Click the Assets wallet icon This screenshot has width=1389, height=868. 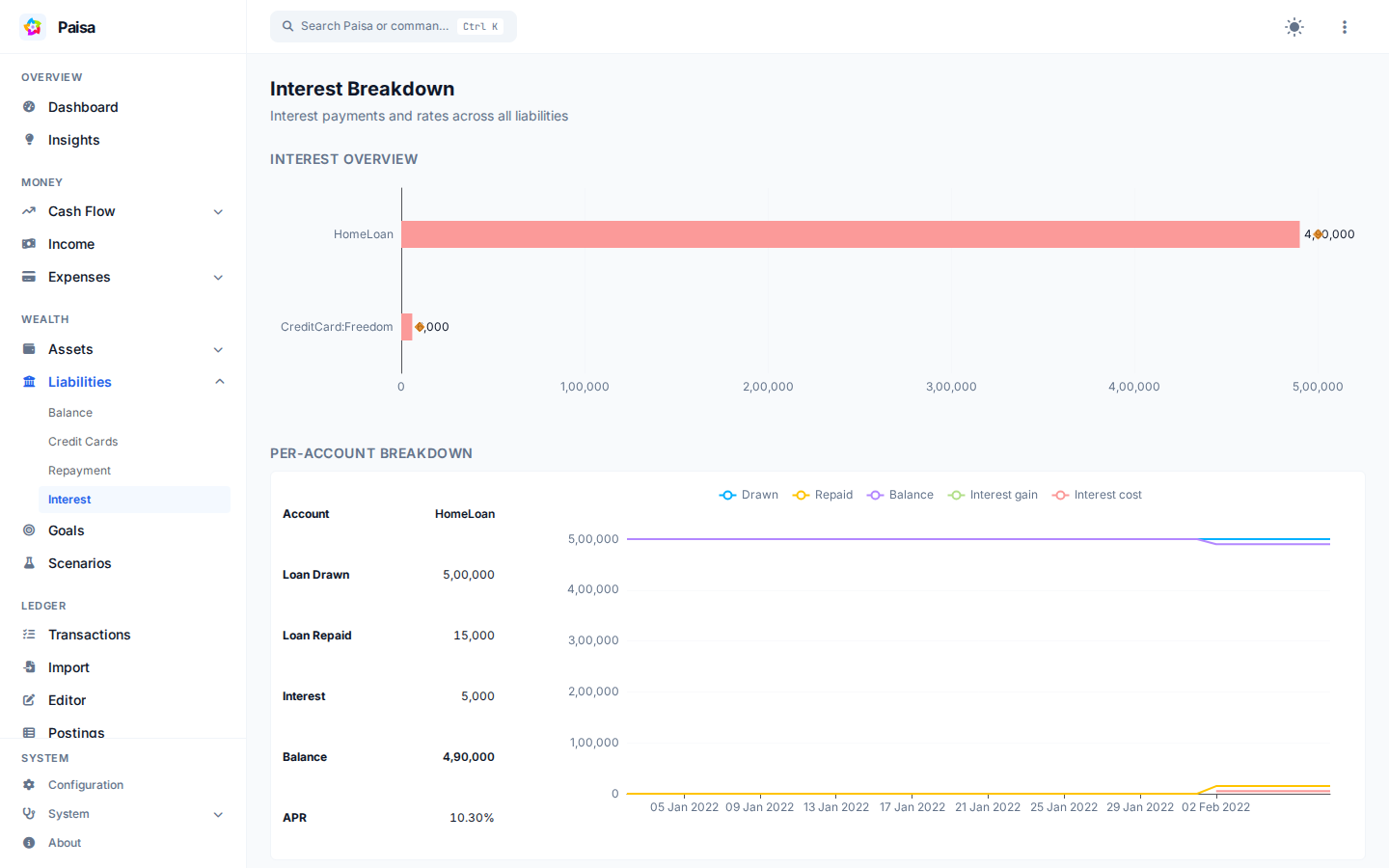(x=29, y=349)
